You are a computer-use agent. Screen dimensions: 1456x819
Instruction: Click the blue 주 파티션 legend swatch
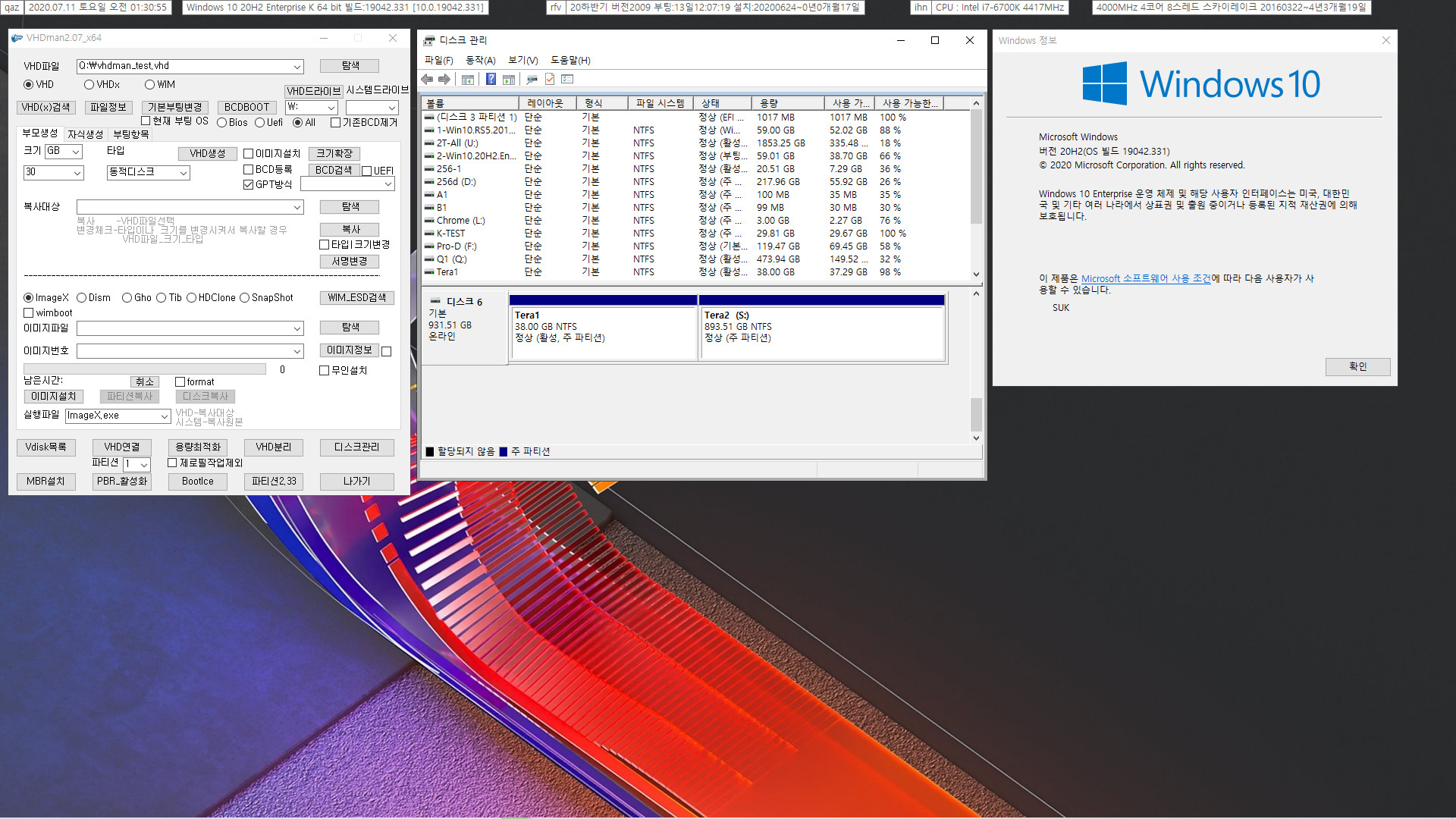(x=504, y=452)
